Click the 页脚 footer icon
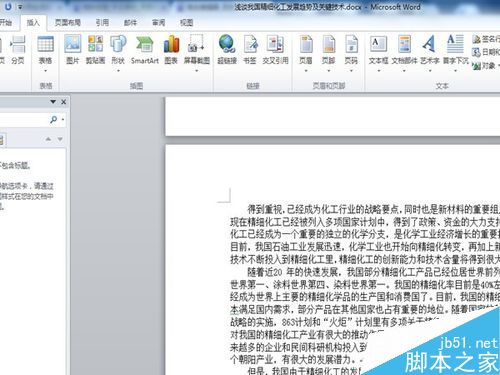 tap(329, 44)
